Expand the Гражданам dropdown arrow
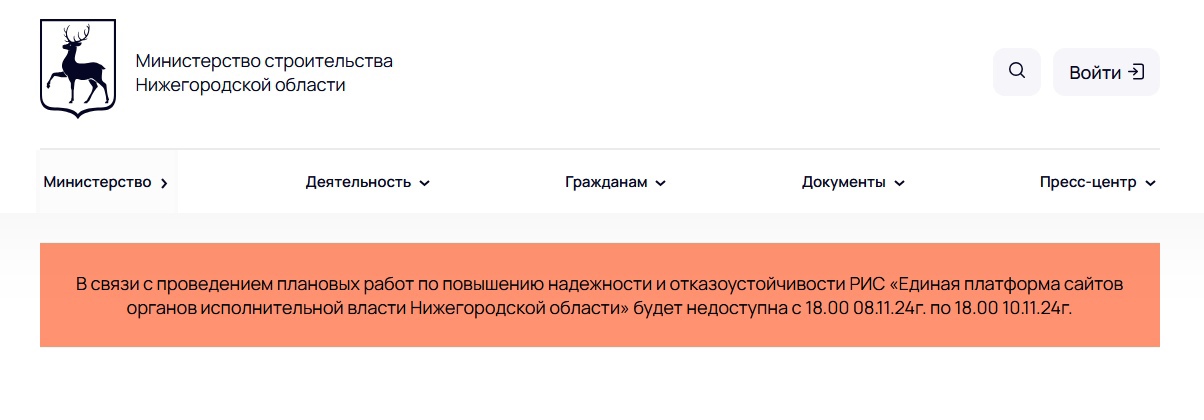The width and height of the screenshot is (1204, 420). [660, 183]
